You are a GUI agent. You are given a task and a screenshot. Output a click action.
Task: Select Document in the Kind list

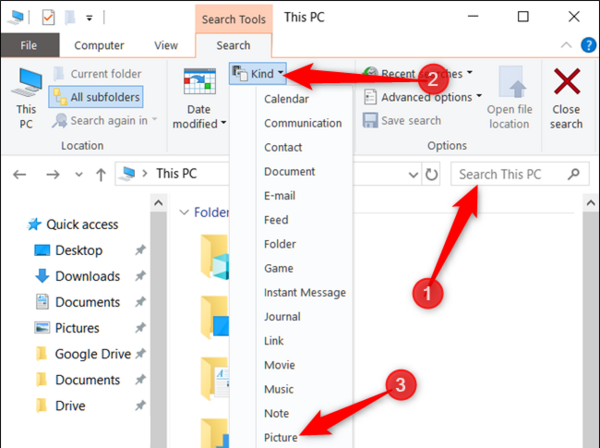[x=289, y=171]
